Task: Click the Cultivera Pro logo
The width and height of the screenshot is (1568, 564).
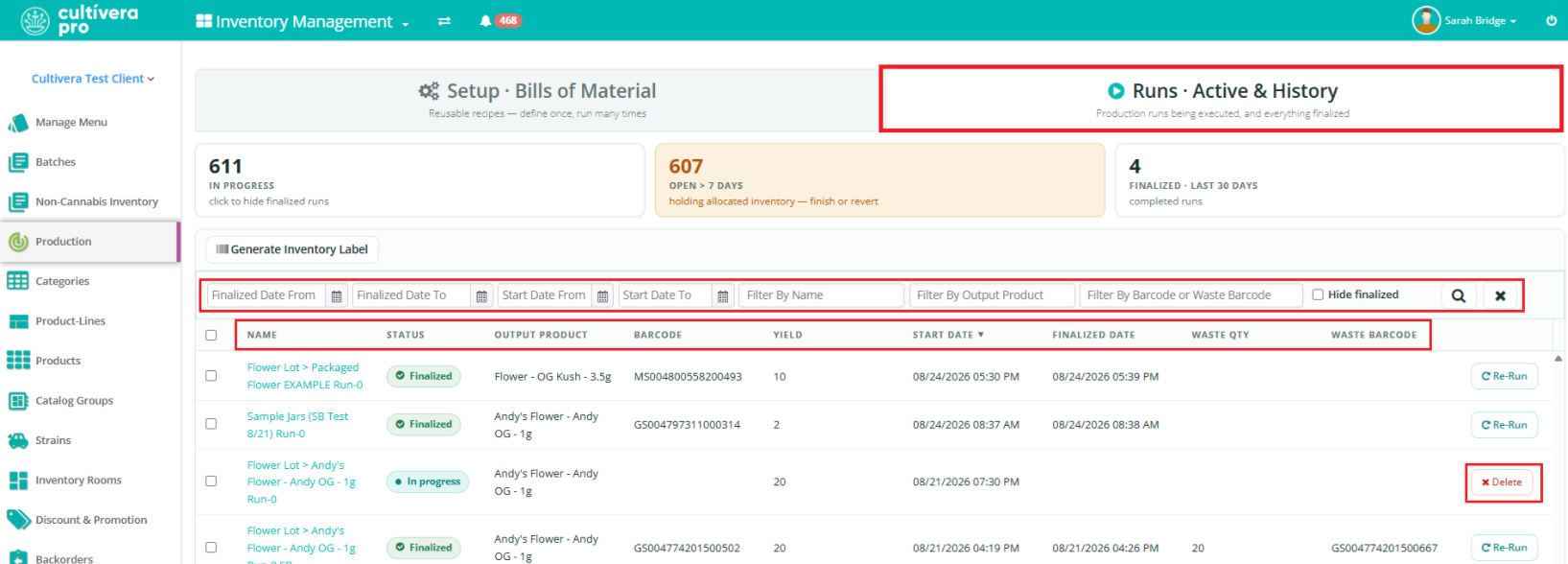Action: click(x=79, y=20)
